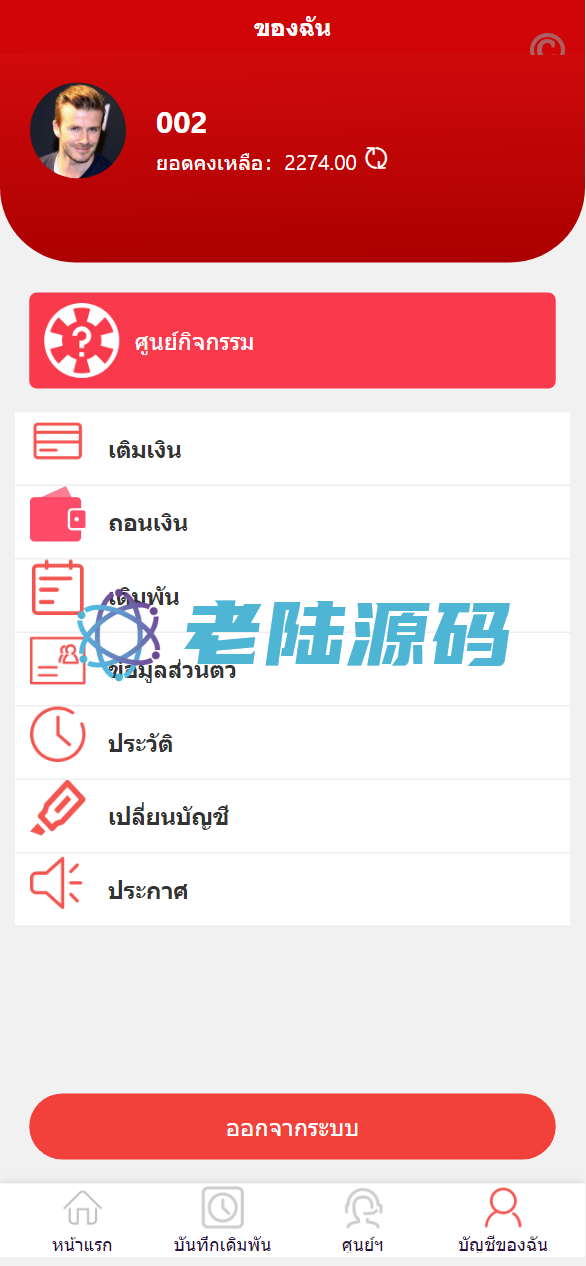Click the poker chip question mark icon

(x=81, y=340)
